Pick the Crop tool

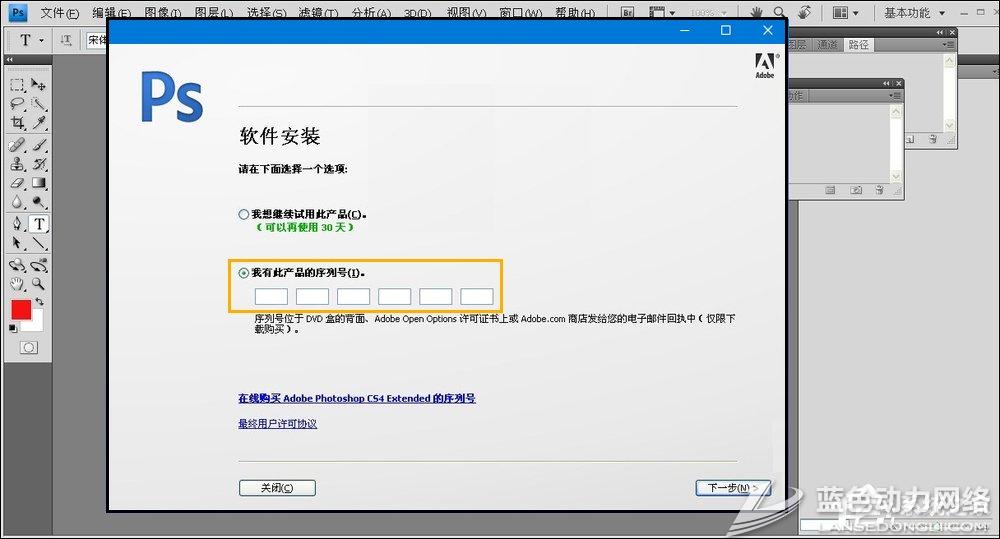18,123
